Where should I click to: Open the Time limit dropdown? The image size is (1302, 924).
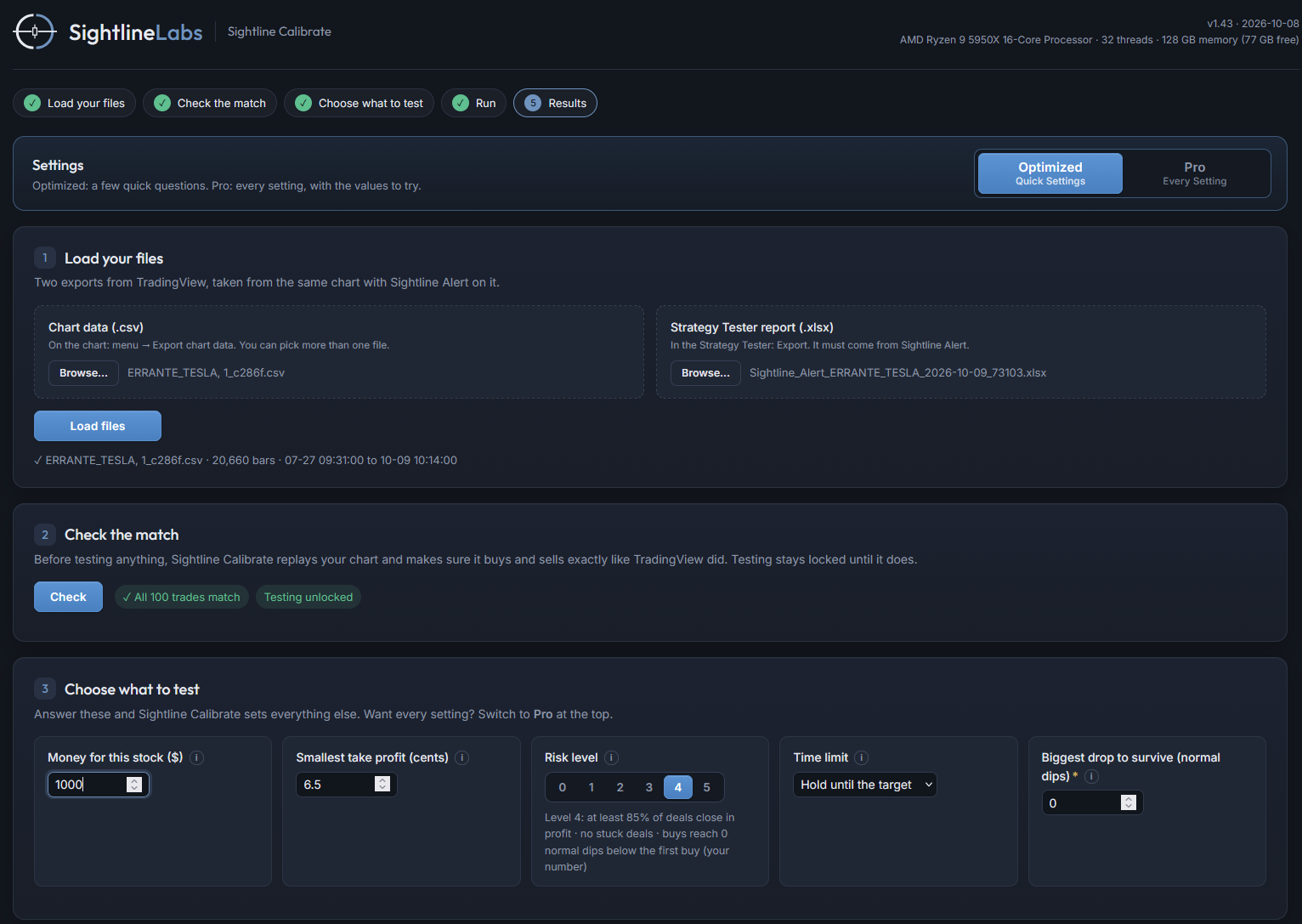[x=865, y=785]
